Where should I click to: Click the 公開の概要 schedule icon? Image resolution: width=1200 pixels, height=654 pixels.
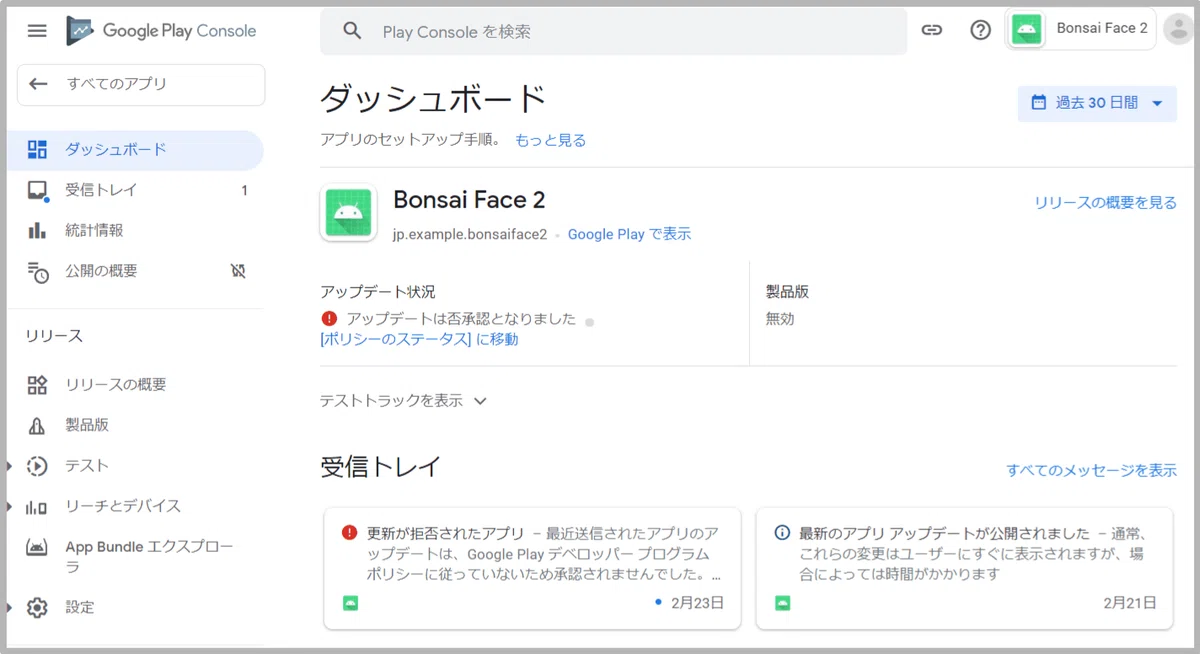[x=37, y=271]
